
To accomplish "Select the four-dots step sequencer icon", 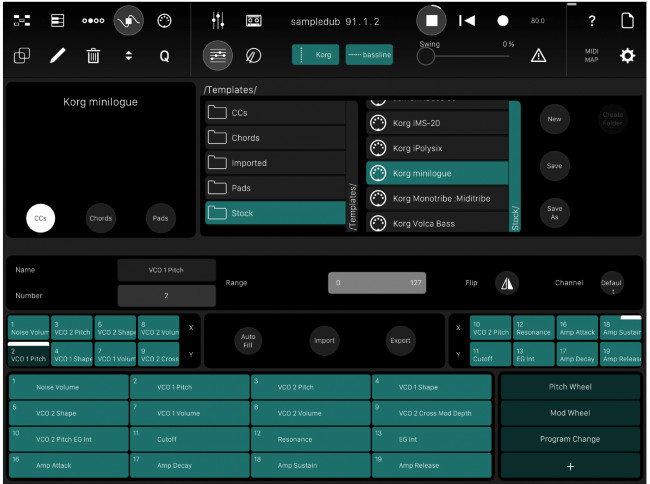I will pyautogui.click(x=93, y=20).
